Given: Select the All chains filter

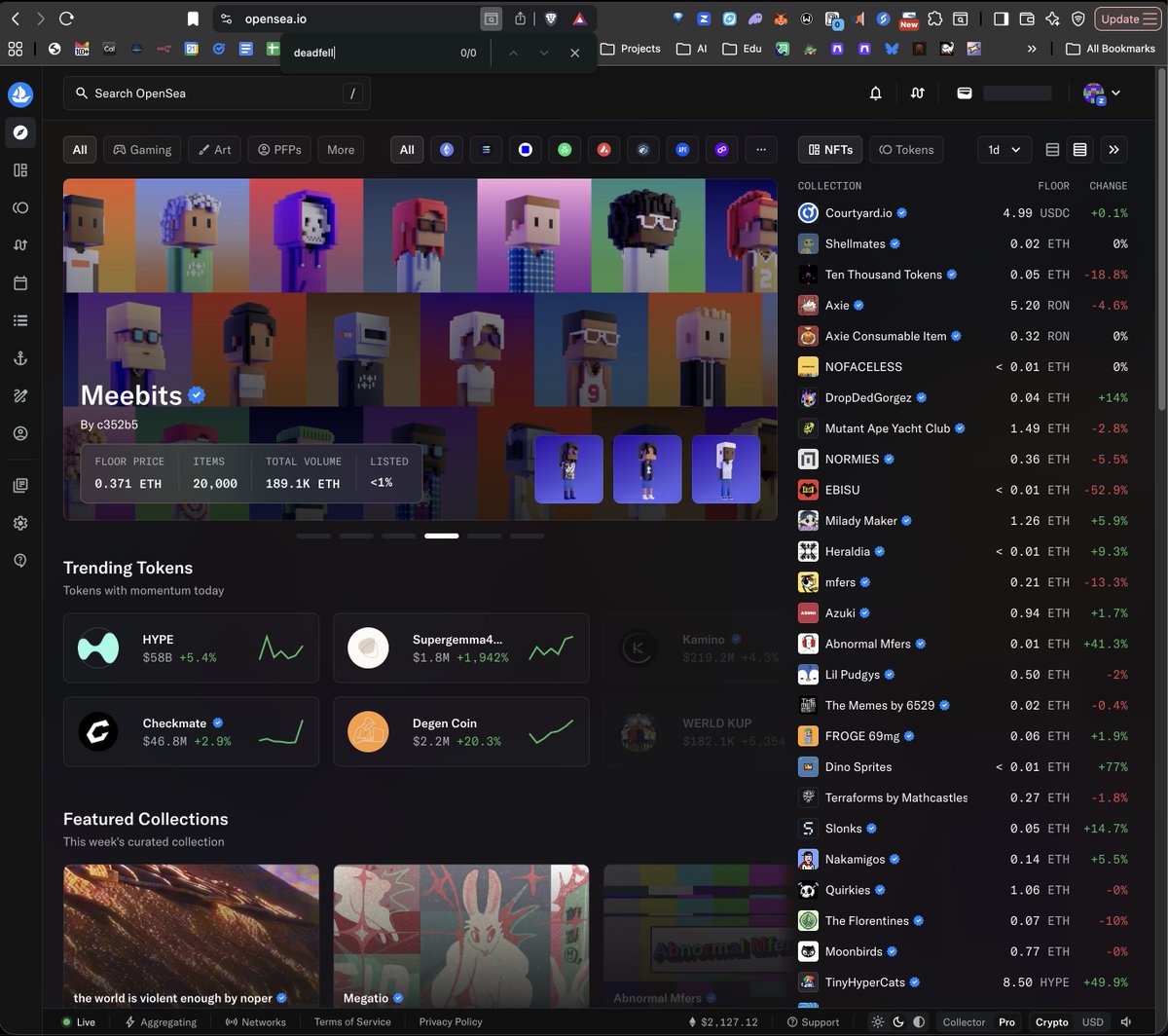Looking at the screenshot, I should pos(407,150).
